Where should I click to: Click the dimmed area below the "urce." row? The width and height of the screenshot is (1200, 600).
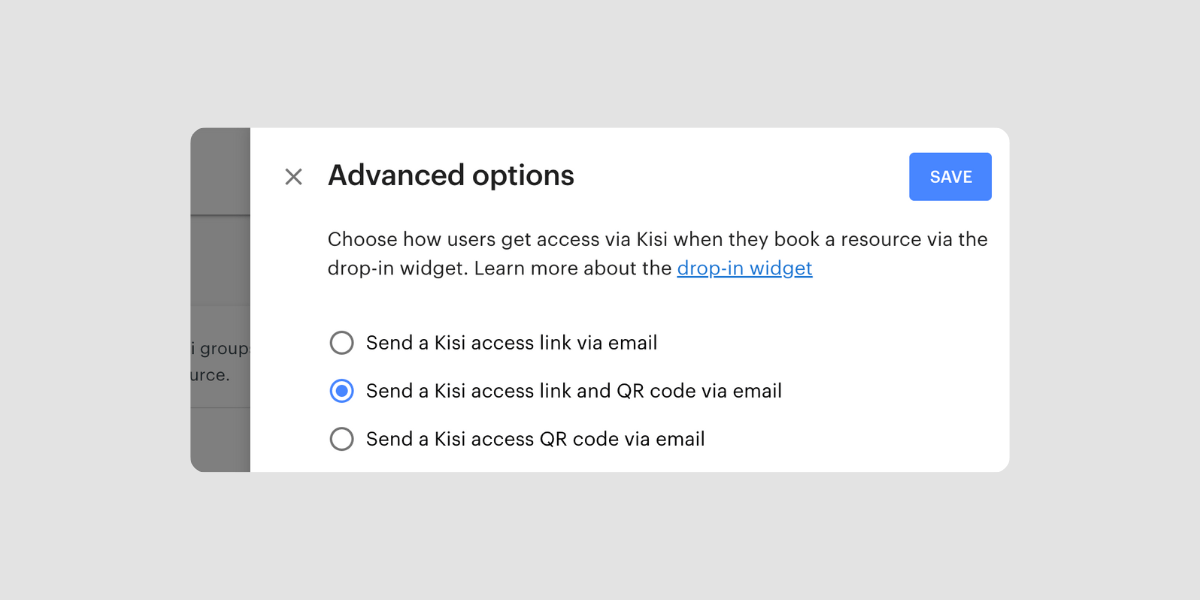point(220,438)
